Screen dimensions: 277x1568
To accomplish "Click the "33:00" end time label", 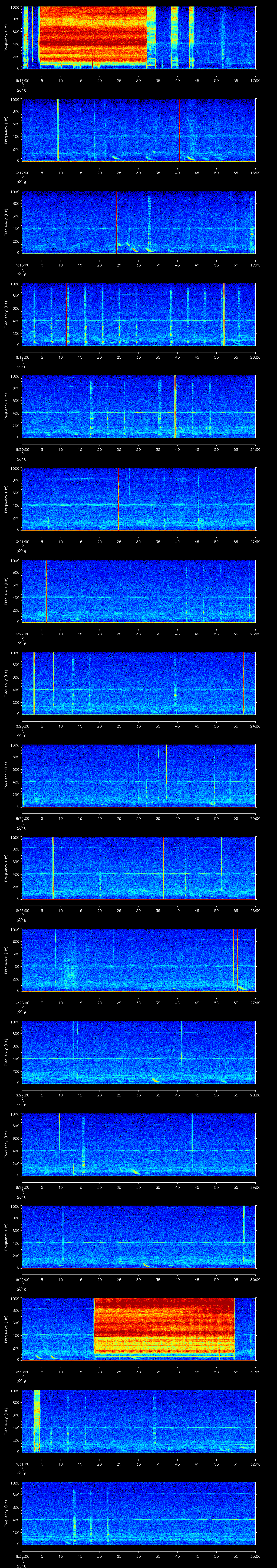I will pos(255,1556).
